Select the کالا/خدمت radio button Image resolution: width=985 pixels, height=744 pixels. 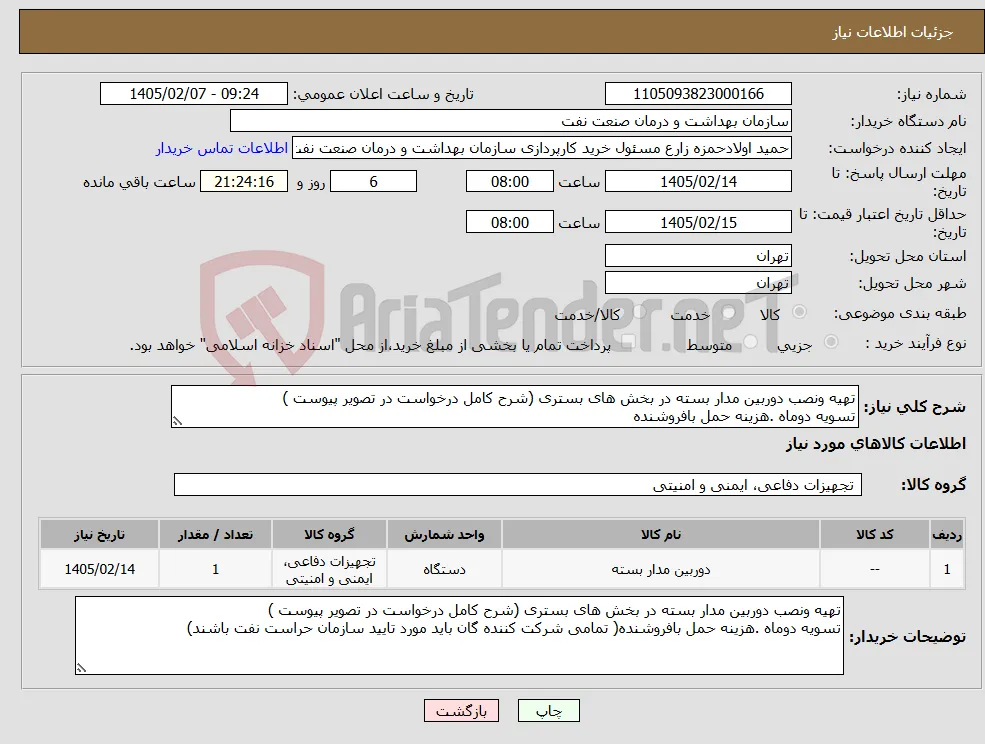pyautogui.click(x=639, y=312)
